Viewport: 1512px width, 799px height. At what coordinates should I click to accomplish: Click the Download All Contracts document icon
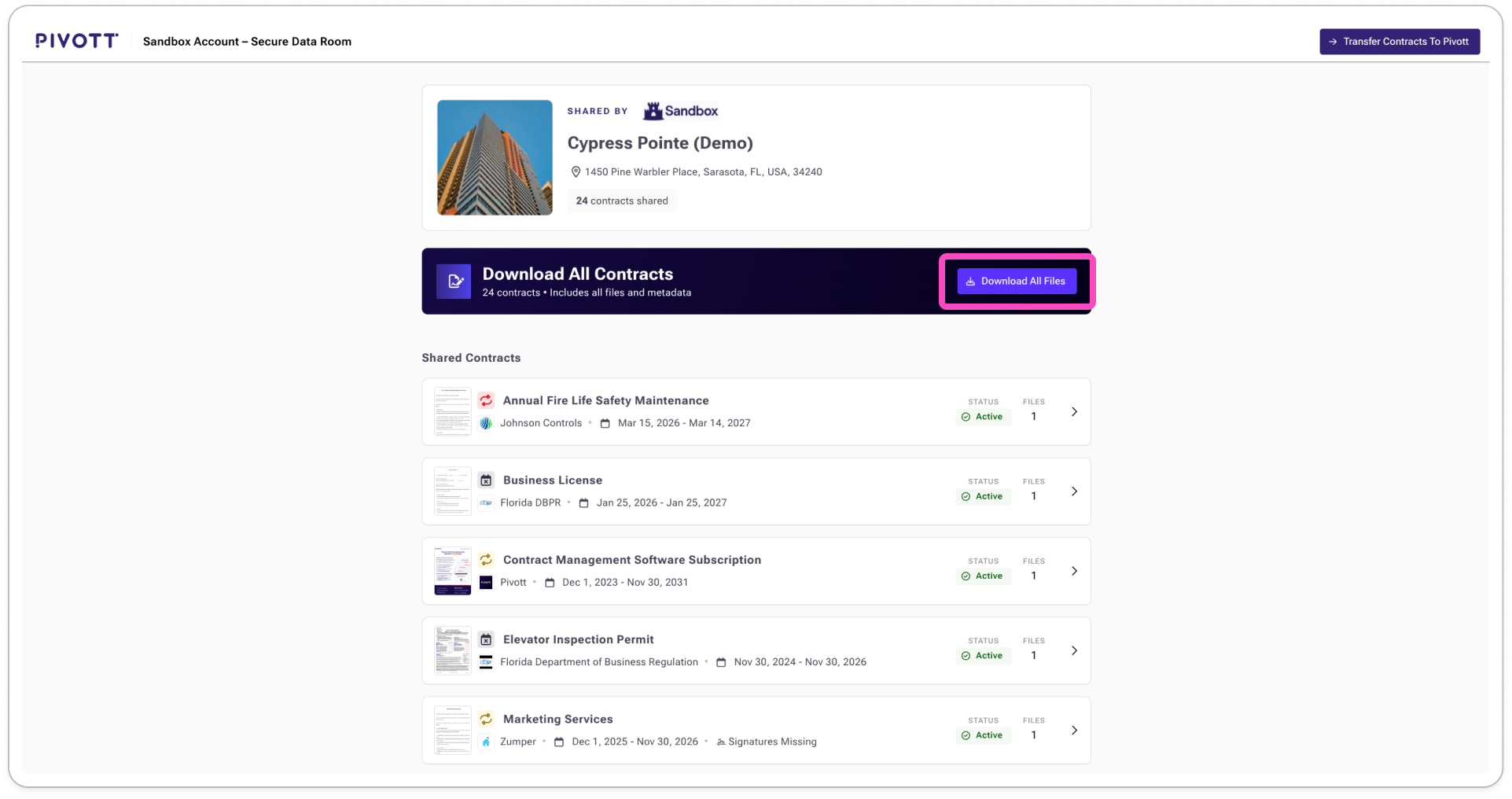(454, 282)
